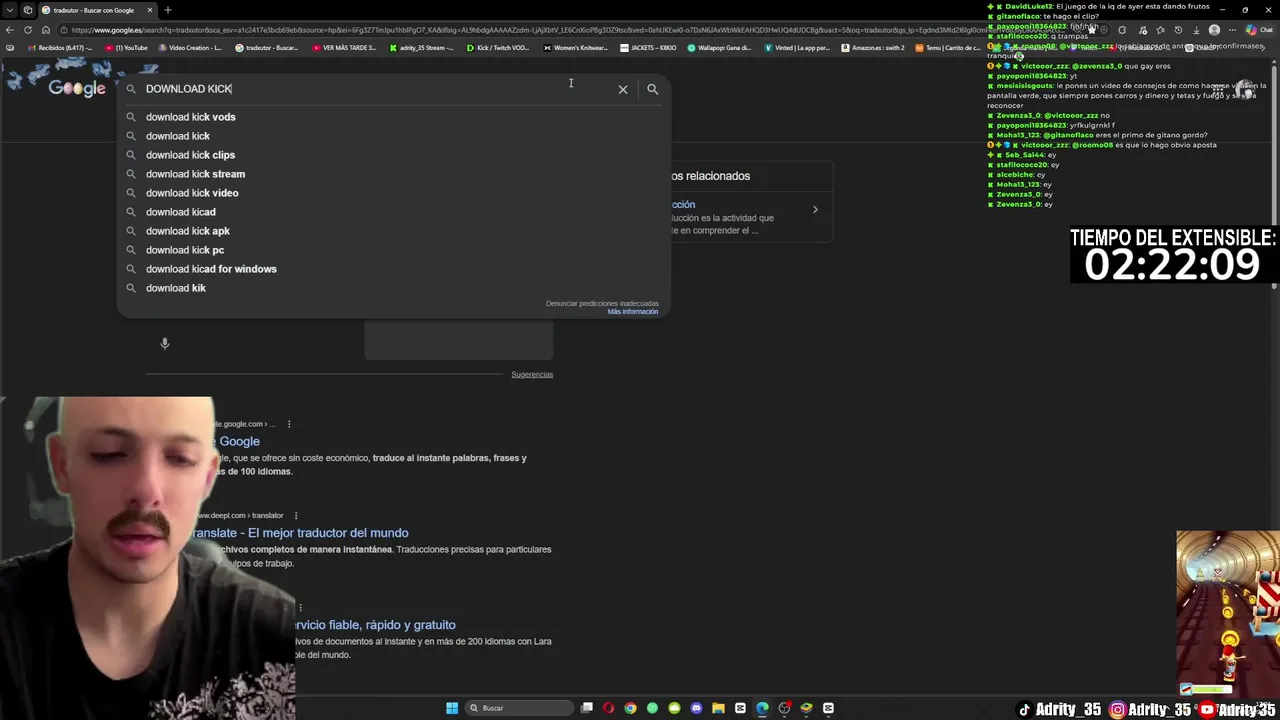Open 'Video Creation' bookmark
1280x720 pixels.
coord(189,47)
